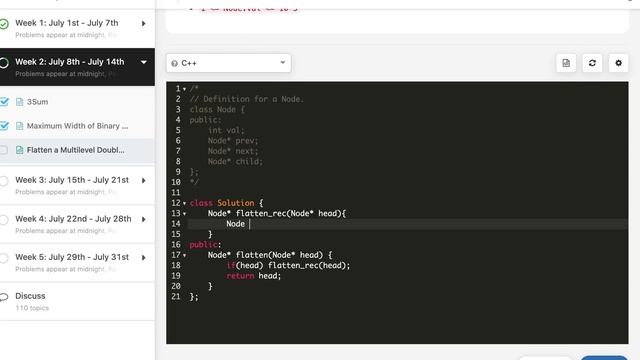Click the Node* child; comment line

coord(235,161)
